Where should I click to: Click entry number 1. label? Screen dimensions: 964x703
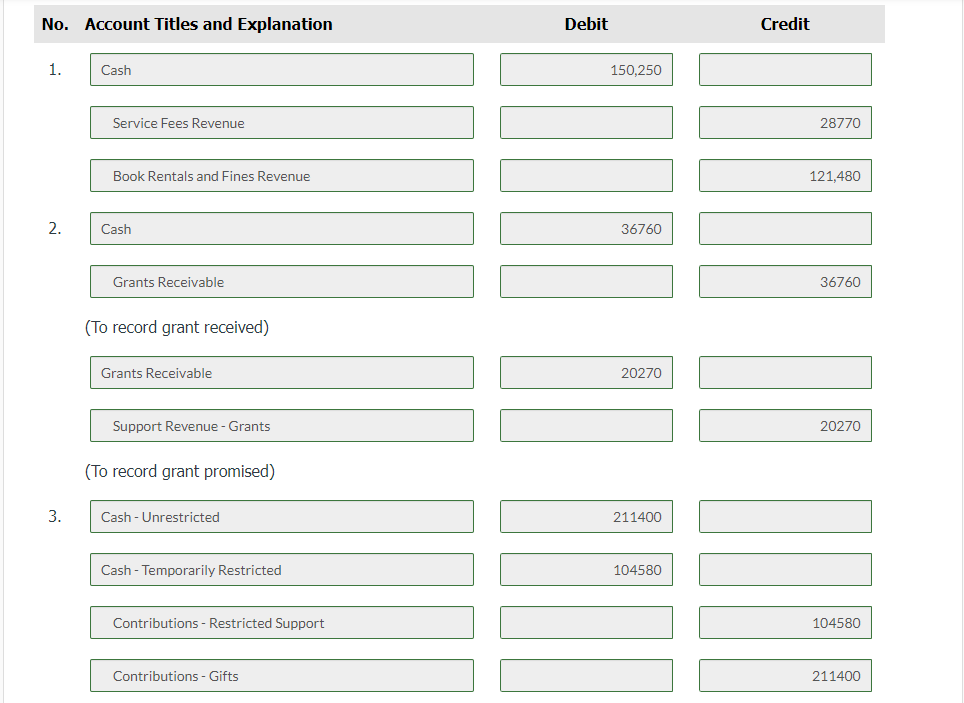tap(55, 70)
